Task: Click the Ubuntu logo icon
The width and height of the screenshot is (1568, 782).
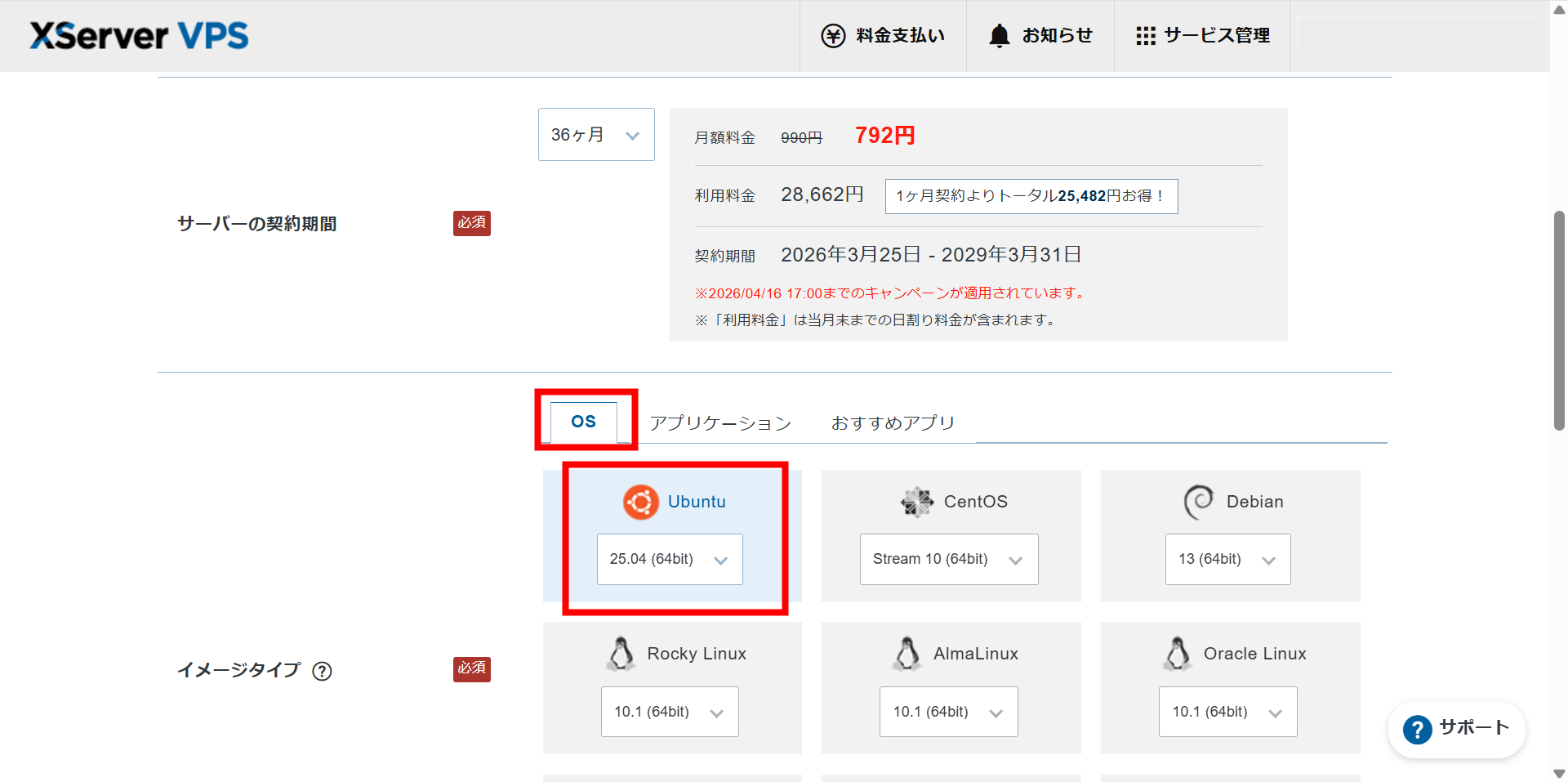Action: coord(641,502)
